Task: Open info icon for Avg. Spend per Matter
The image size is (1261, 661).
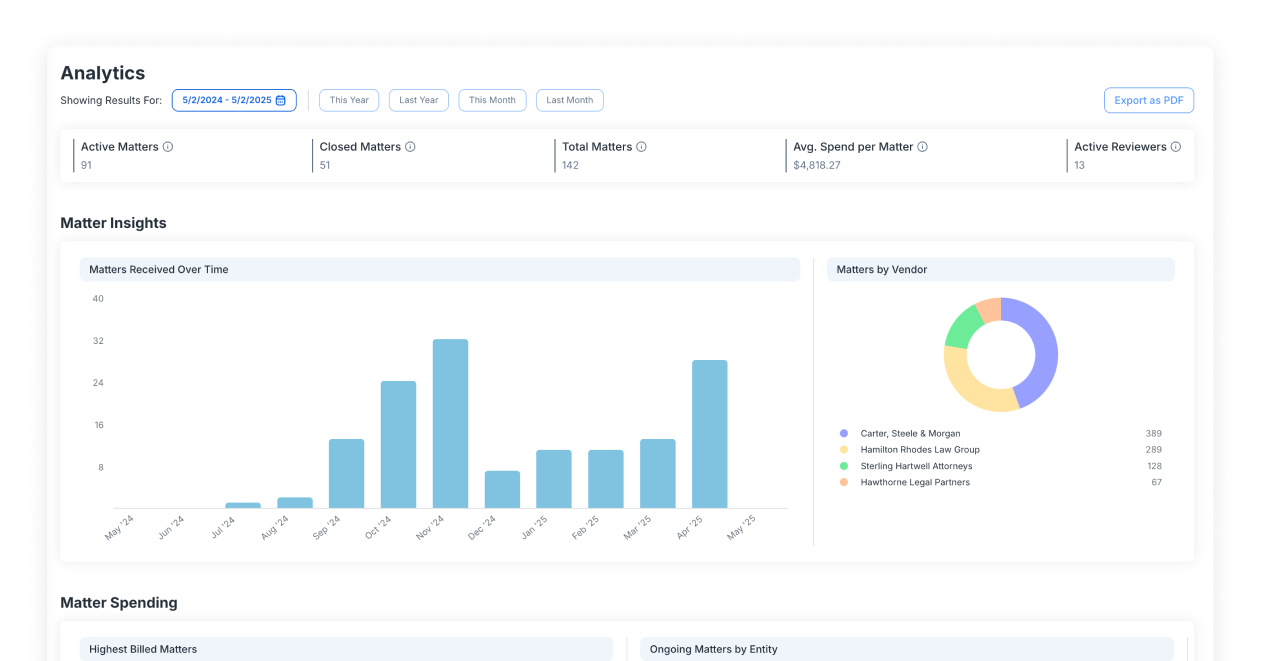Action: 922,147
